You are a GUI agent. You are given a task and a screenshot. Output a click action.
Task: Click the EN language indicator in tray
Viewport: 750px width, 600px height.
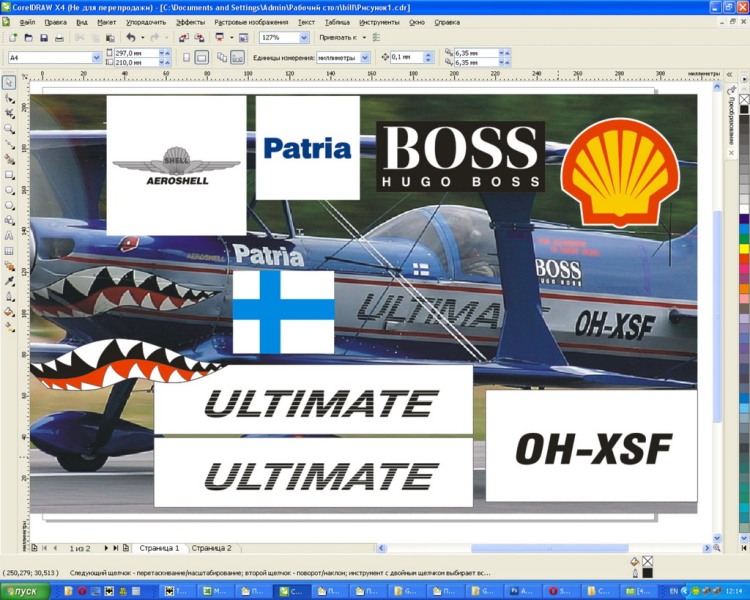[x=673, y=592]
